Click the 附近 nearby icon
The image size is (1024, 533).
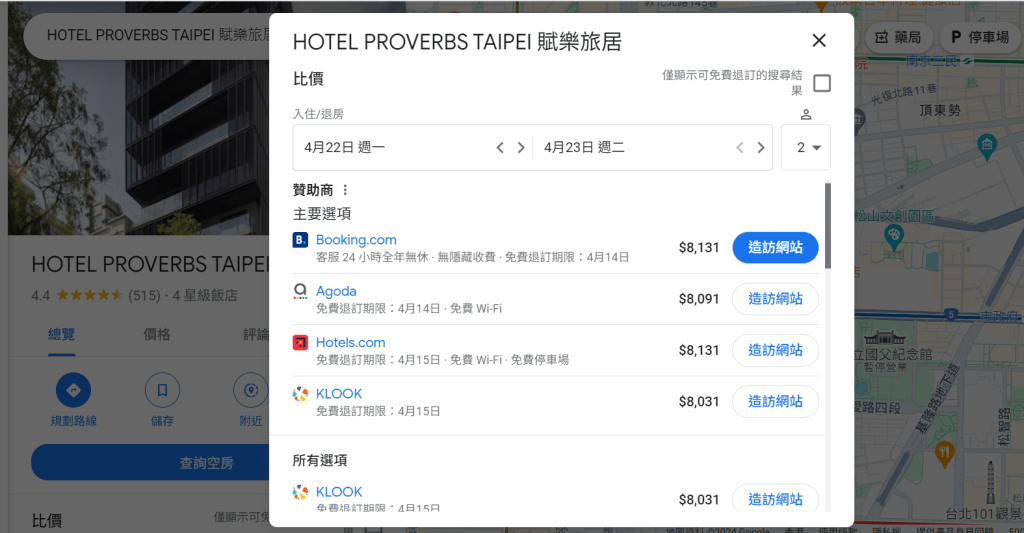[250, 389]
